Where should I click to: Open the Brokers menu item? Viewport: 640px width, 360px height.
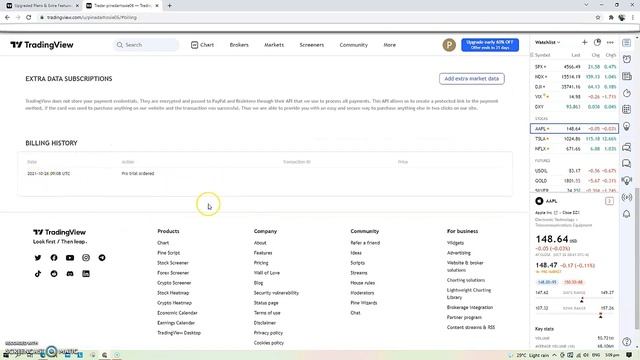pos(239,45)
